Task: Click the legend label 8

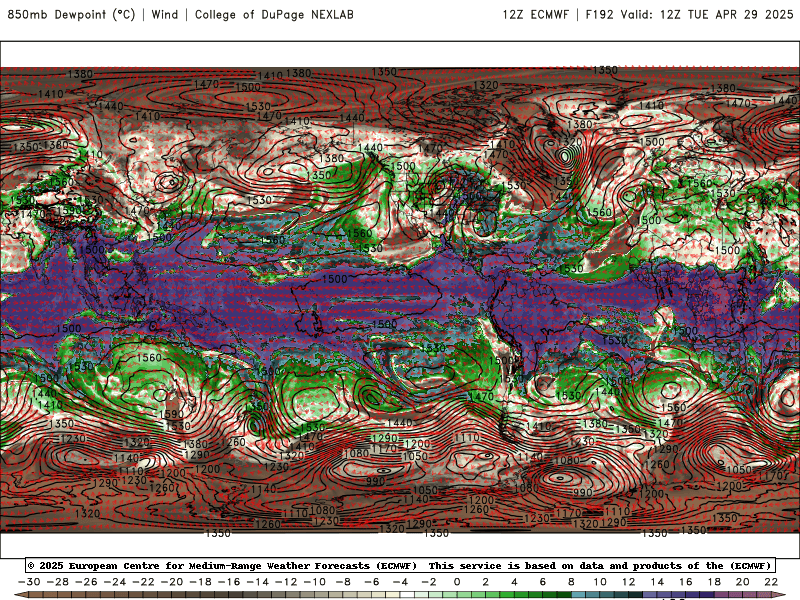Action: (571, 582)
